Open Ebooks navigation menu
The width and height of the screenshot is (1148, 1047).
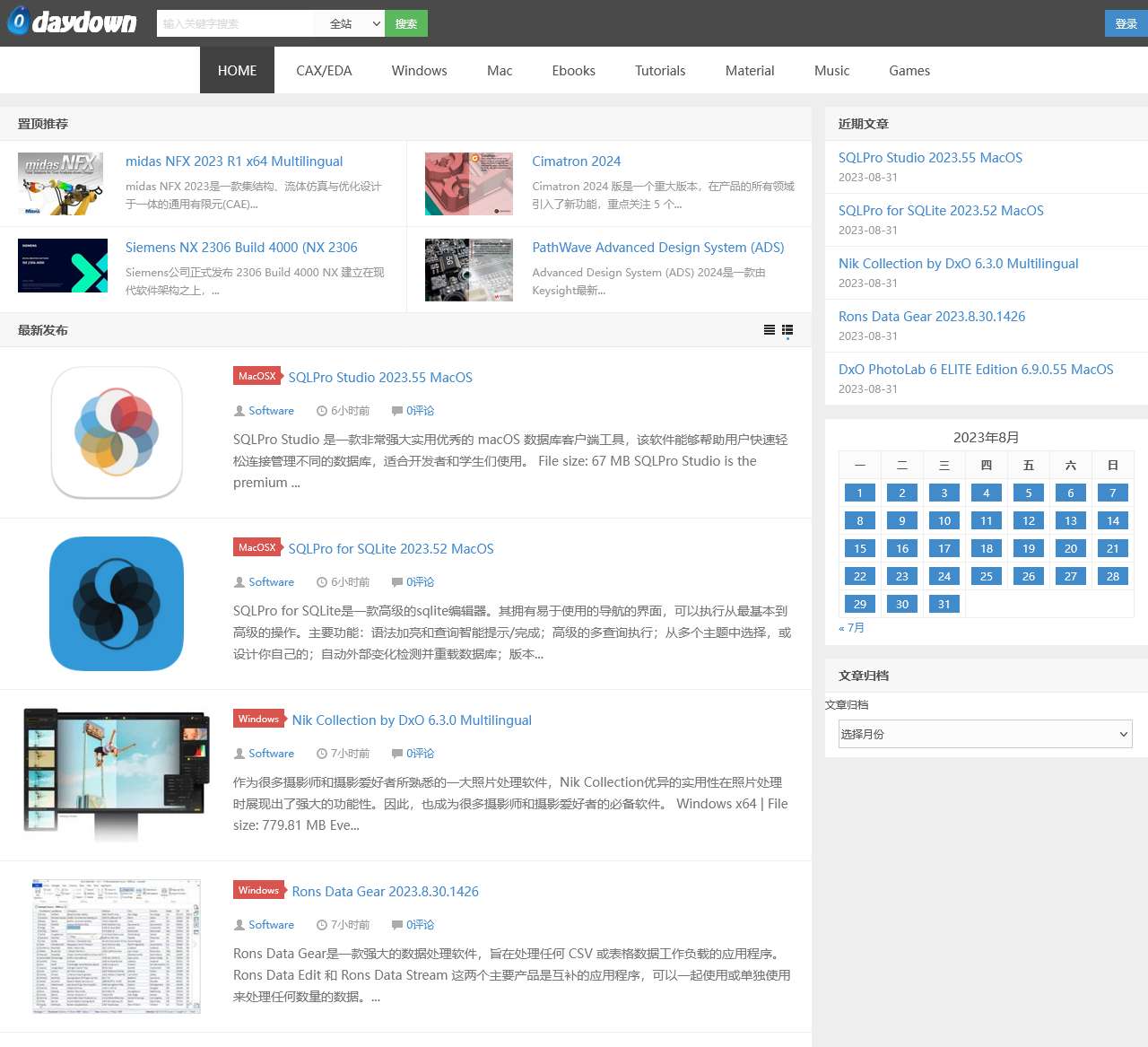click(x=574, y=70)
